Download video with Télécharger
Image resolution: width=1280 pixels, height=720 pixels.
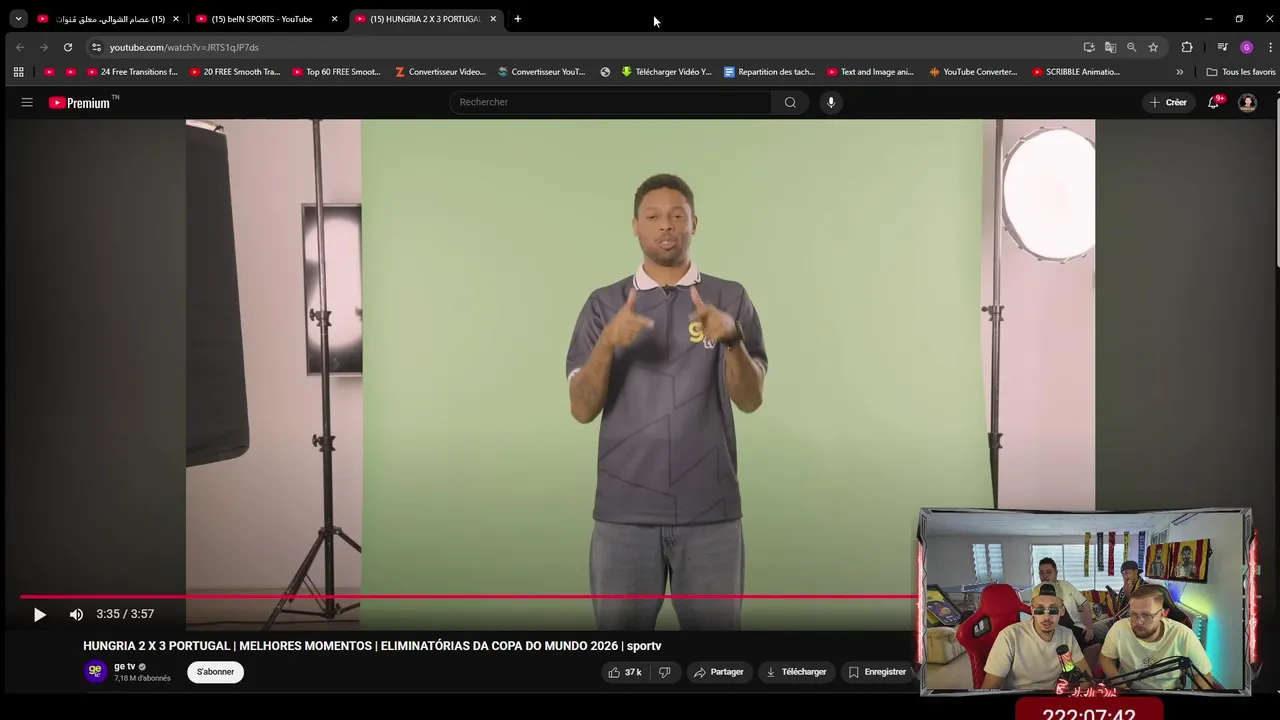coord(796,672)
